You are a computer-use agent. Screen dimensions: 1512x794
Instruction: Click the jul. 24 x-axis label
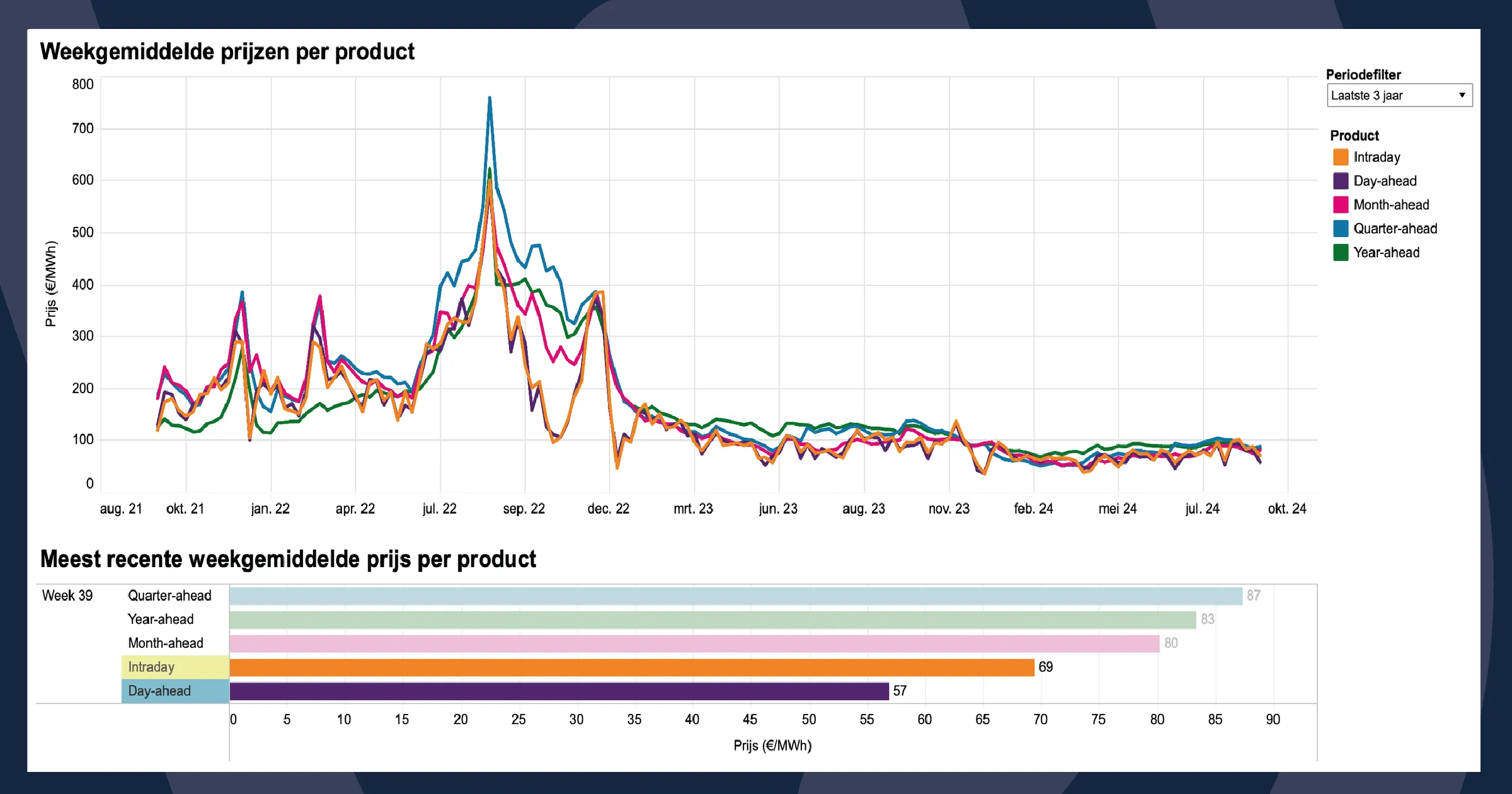point(1202,509)
